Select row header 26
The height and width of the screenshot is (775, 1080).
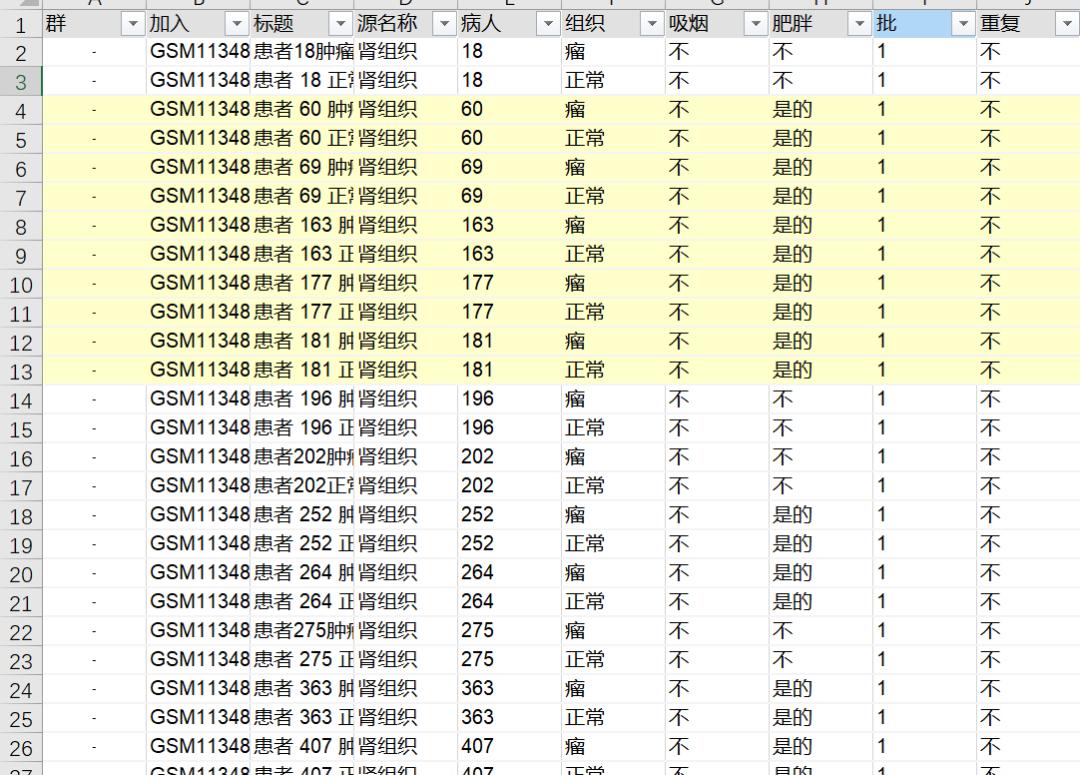tap(21, 747)
